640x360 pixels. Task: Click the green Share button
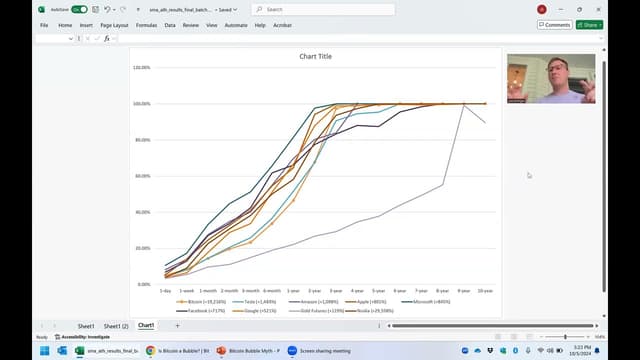tap(589, 25)
